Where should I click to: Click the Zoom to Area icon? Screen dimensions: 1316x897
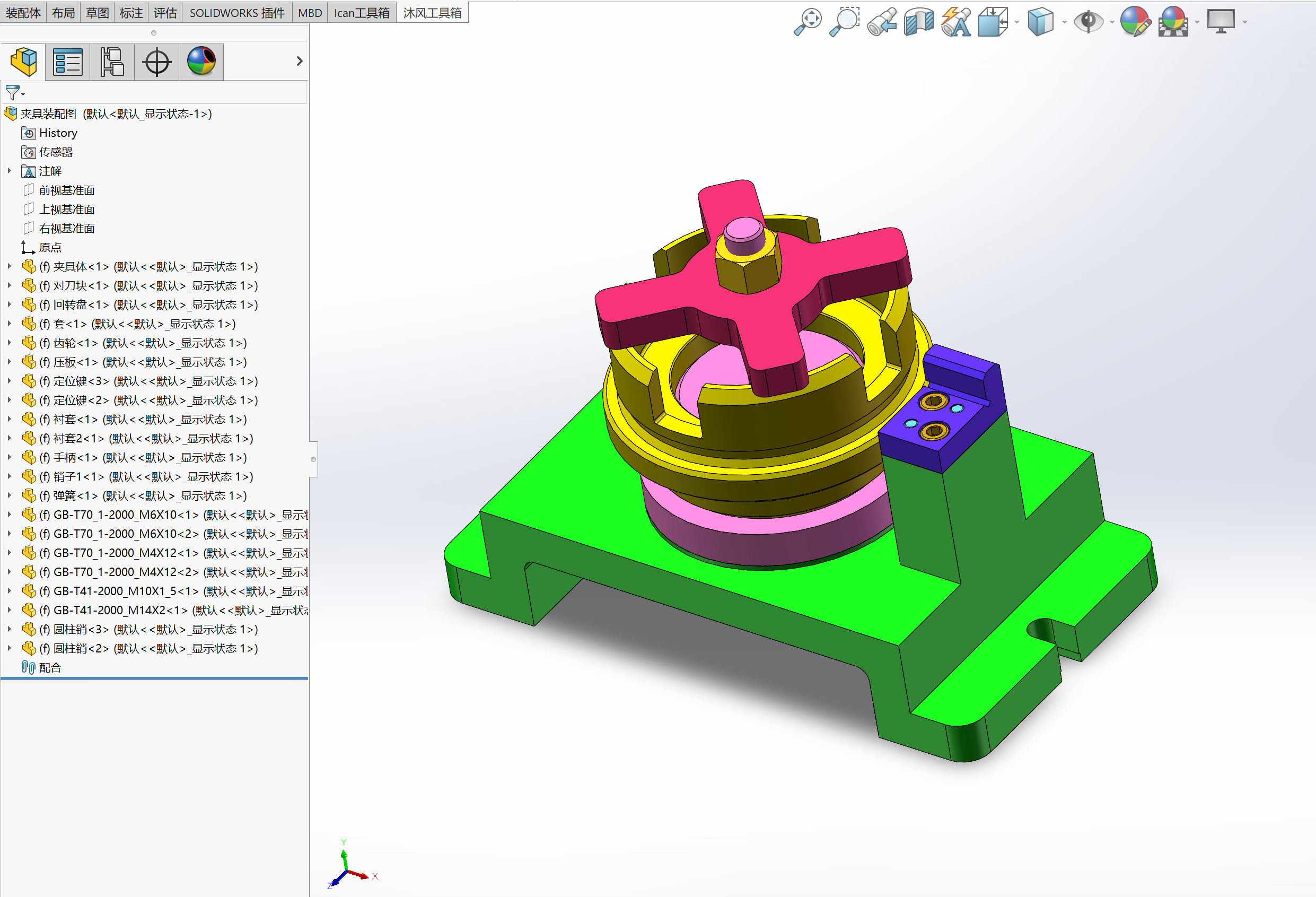[844, 22]
